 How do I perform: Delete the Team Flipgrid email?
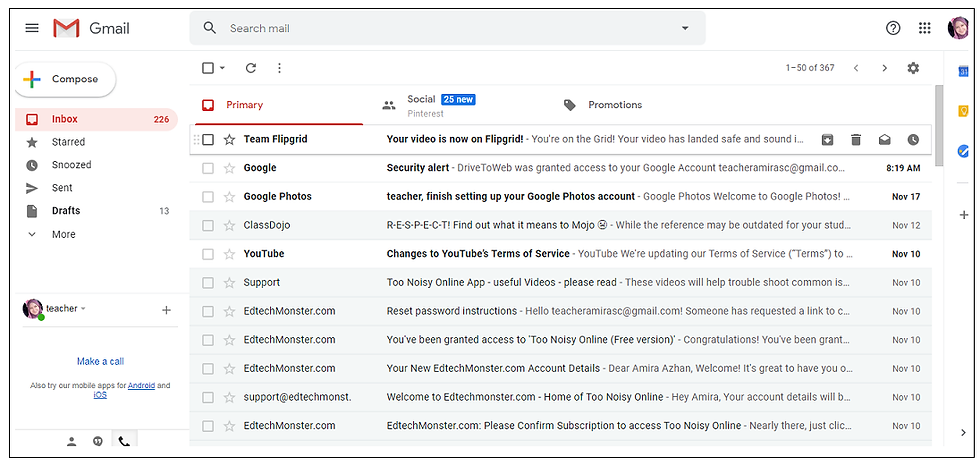click(x=856, y=139)
